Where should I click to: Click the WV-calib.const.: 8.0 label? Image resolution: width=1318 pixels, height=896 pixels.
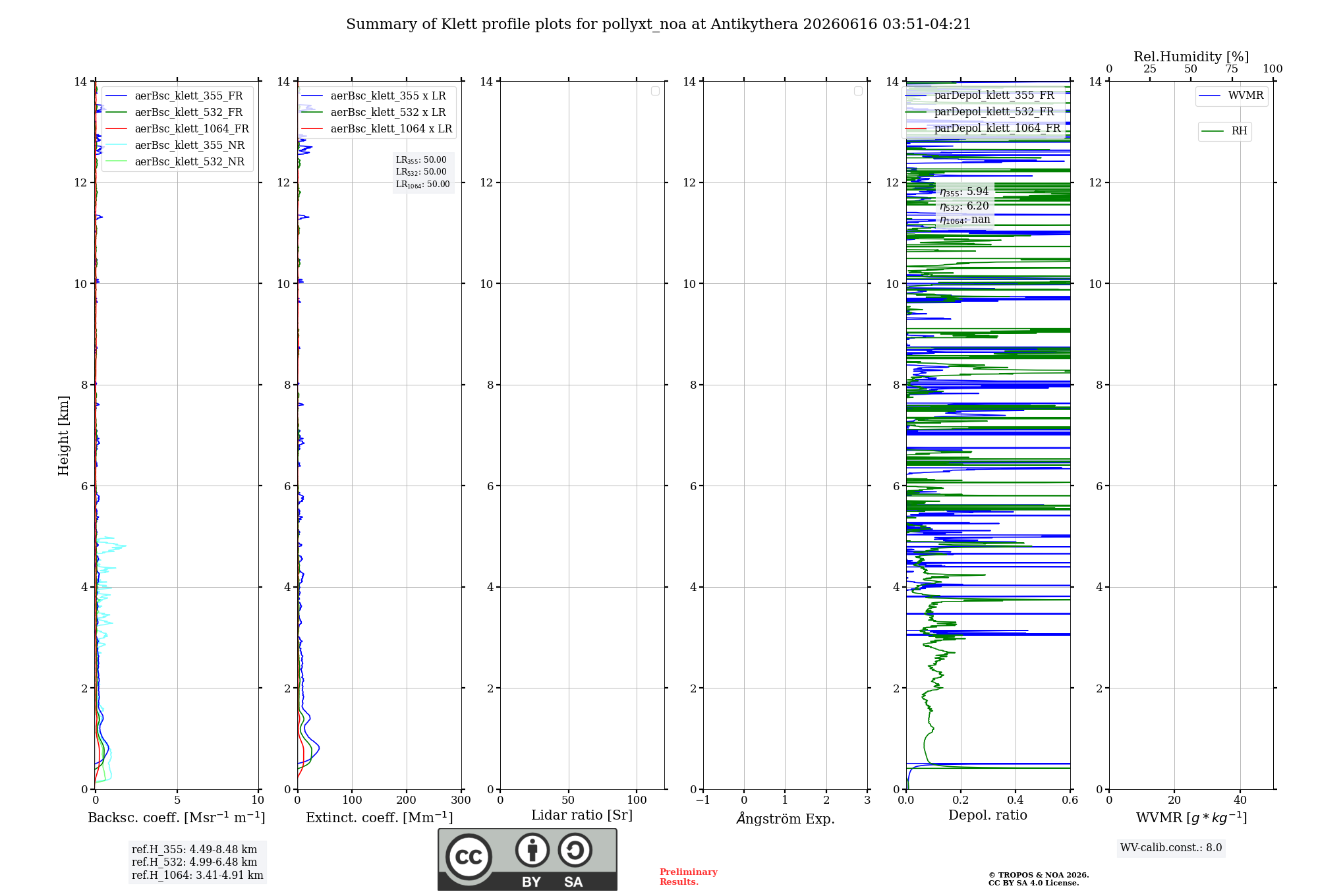pos(1171,848)
